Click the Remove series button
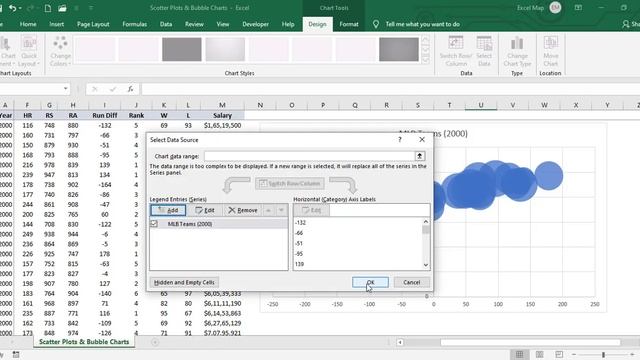Image resolution: width=640 pixels, height=360 pixels. pyautogui.click(x=242, y=210)
